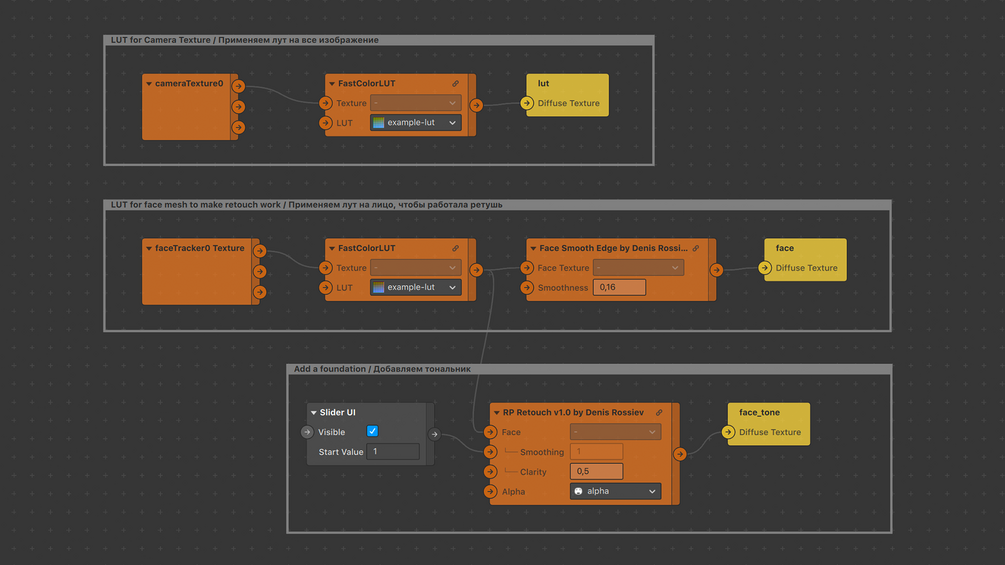This screenshot has width=1005, height=565.
Task: Open Texture dropdown of top FastColorLUT
Action: pyautogui.click(x=415, y=102)
